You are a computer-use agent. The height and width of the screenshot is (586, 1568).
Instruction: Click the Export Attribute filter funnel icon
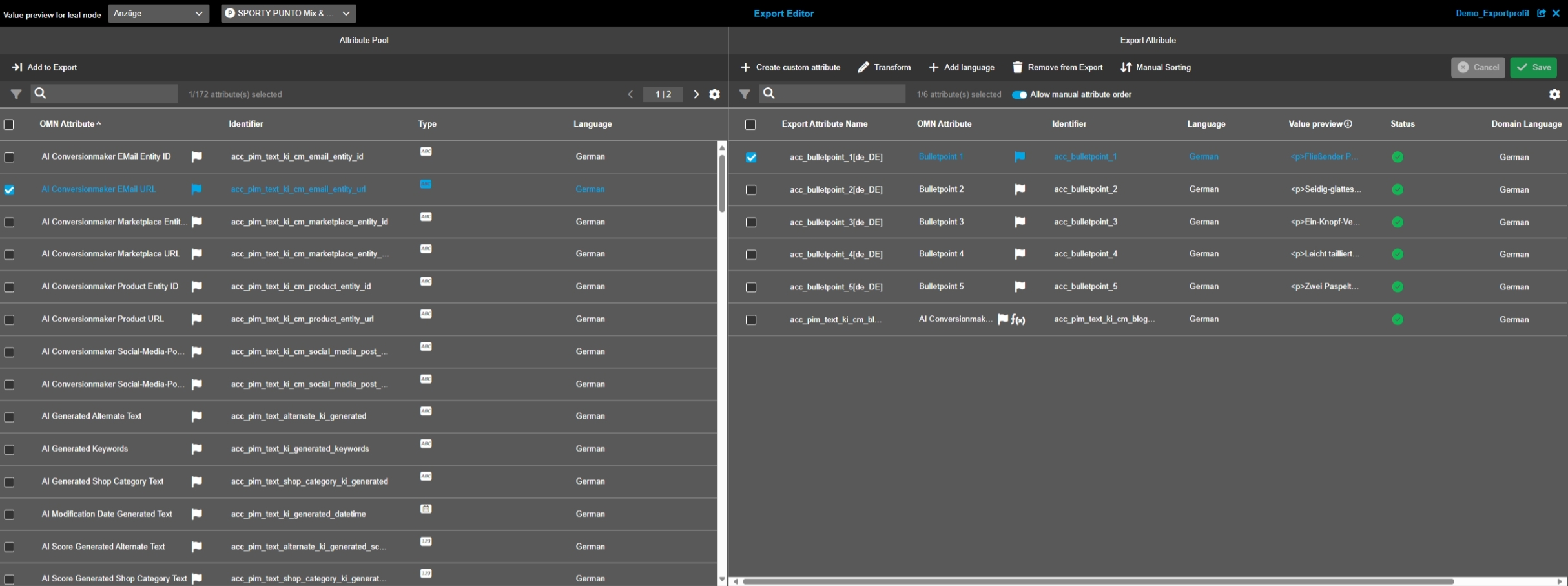tap(745, 94)
